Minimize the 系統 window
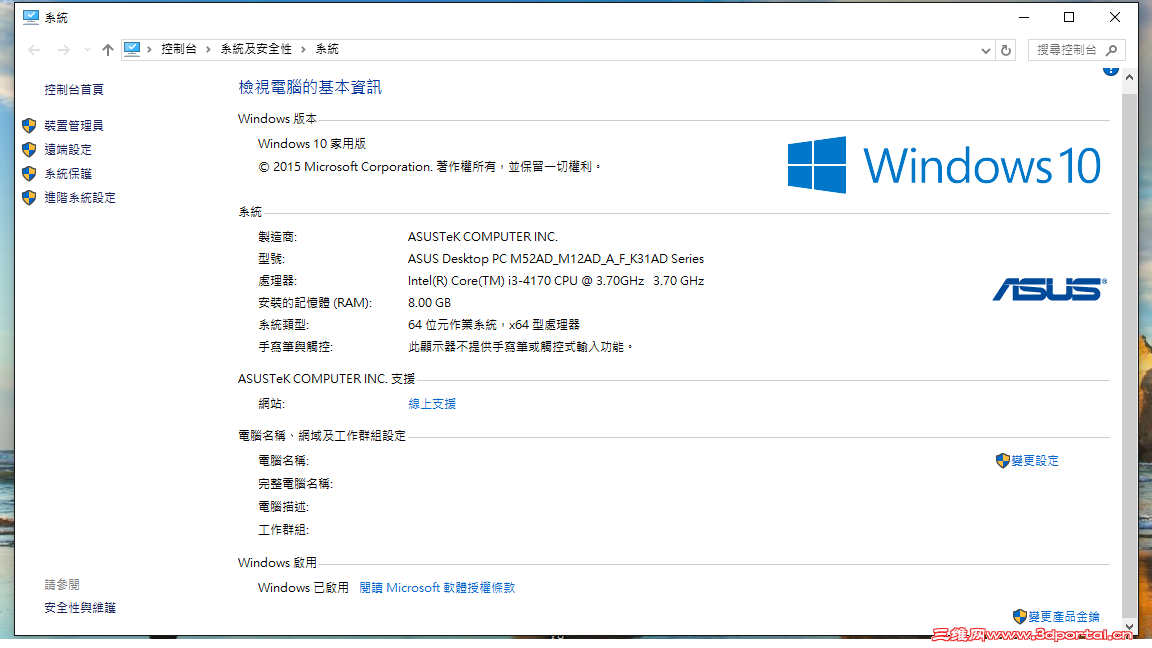Screen dimensions: 1152x648 (x=1024, y=17)
